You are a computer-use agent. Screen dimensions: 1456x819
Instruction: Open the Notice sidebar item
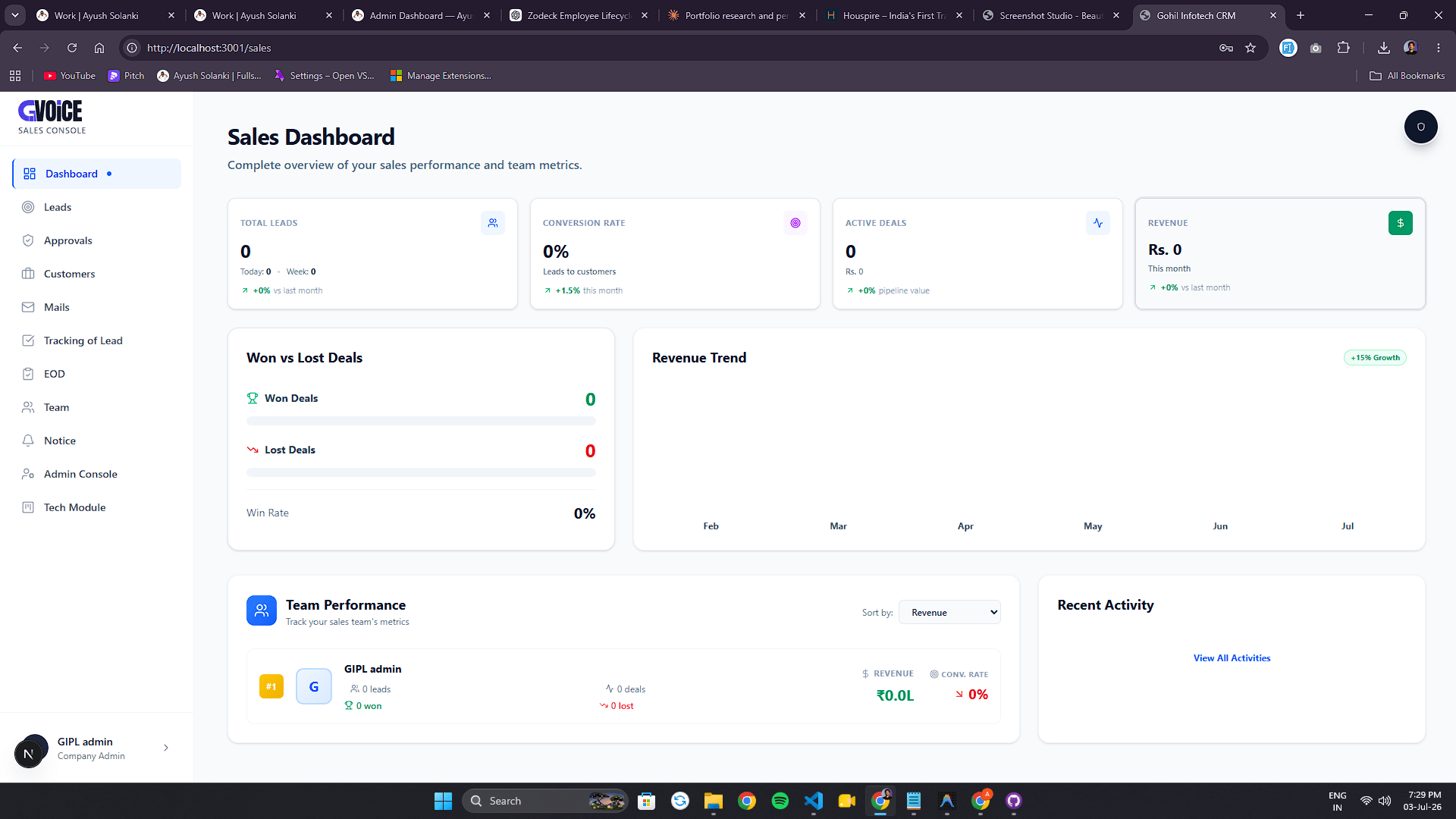97,441
